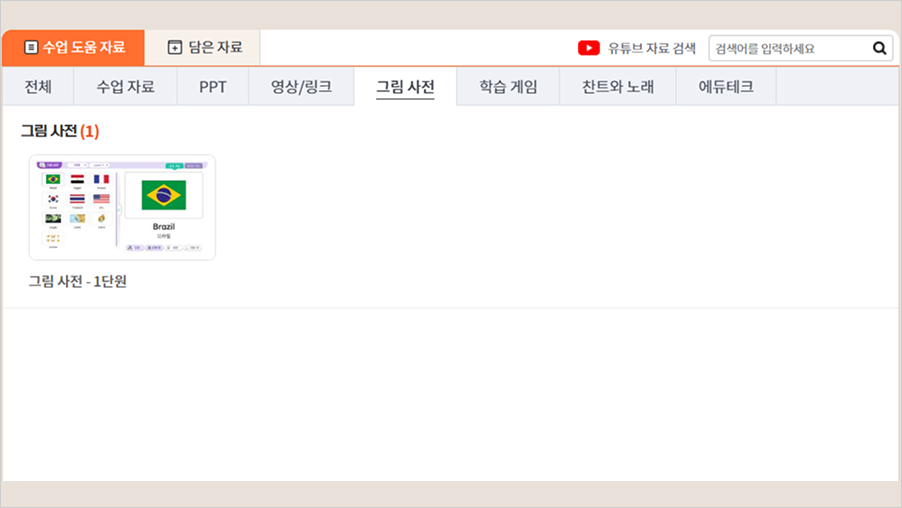
Task: Switch to the 에듀테크 tab
Action: pyautogui.click(x=725, y=87)
